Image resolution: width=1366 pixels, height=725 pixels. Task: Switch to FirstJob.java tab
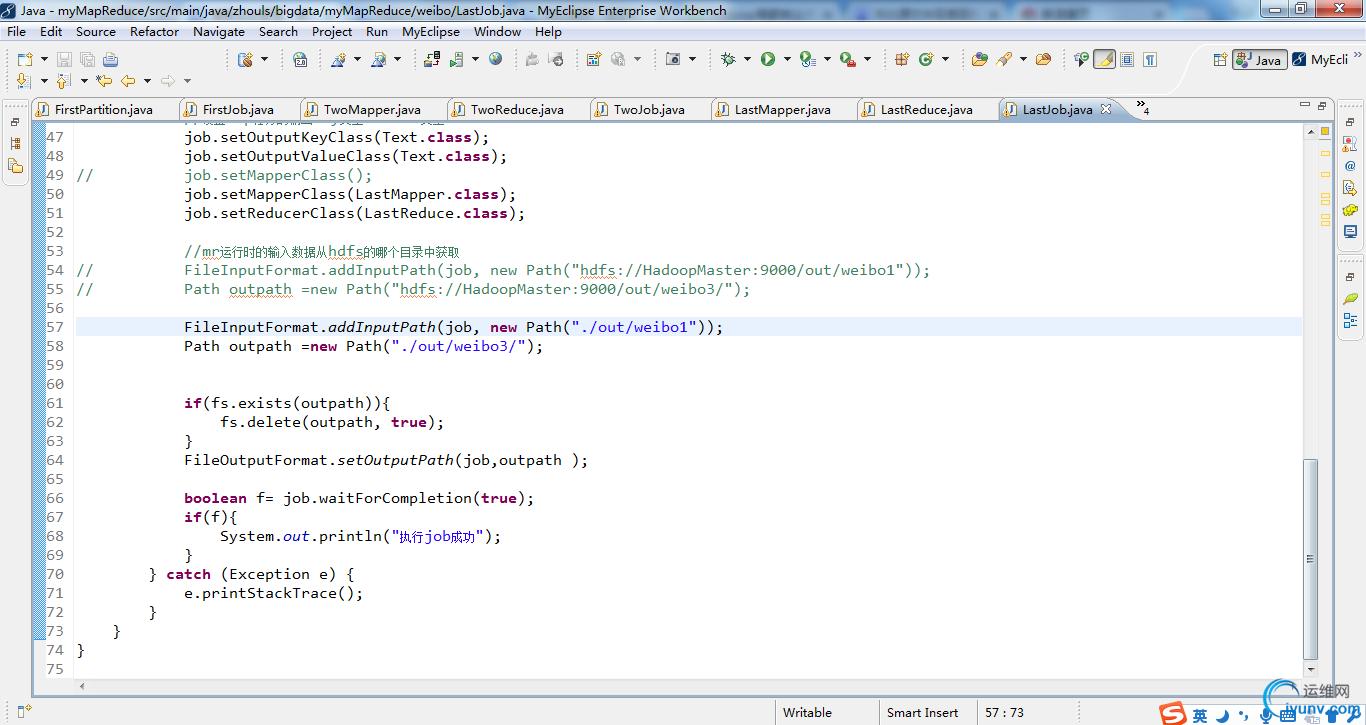point(238,110)
